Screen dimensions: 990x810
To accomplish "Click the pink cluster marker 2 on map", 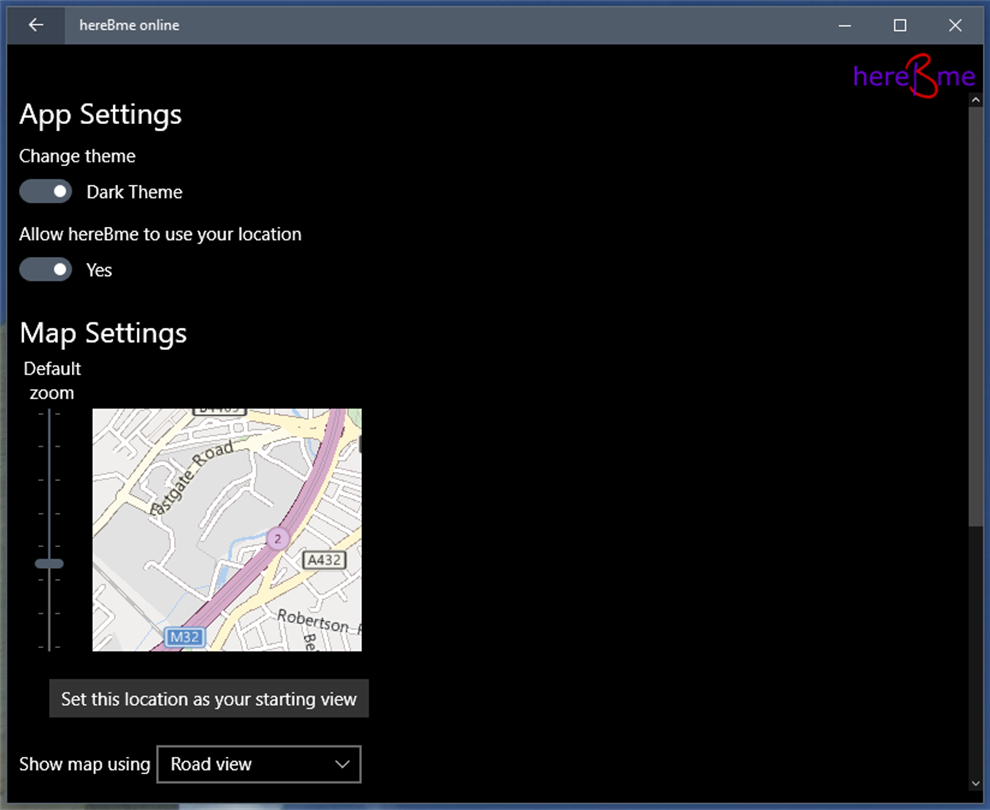I will pos(277,539).
